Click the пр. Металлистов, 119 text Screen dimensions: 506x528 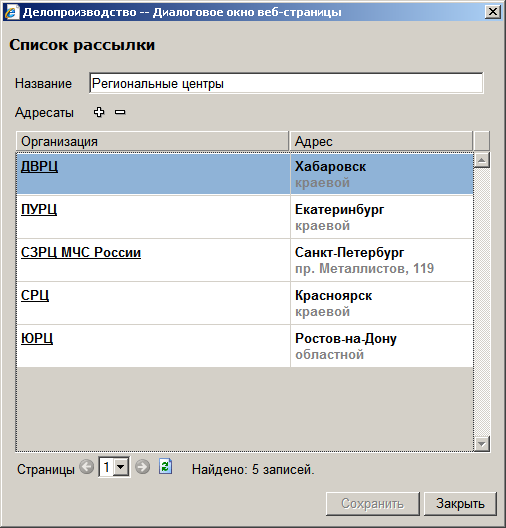(x=364, y=269)
